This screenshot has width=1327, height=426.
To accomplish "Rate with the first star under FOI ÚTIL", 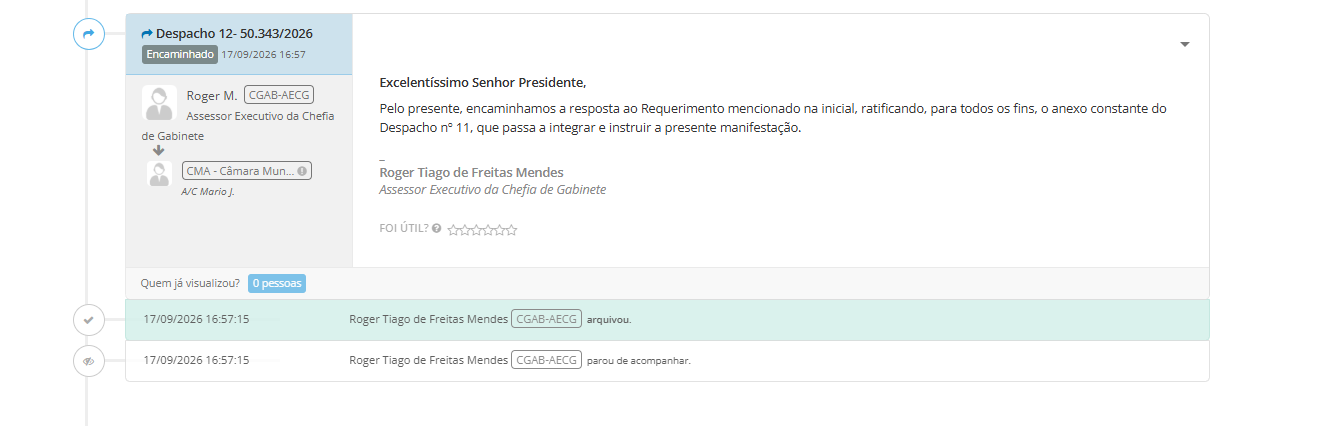I will pos(453,230).
